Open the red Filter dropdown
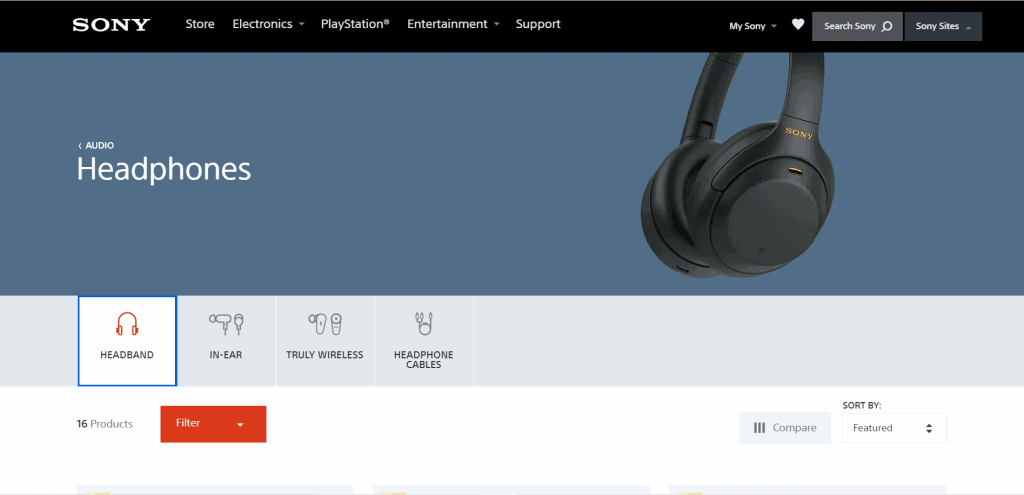 (x=213, y=424)
